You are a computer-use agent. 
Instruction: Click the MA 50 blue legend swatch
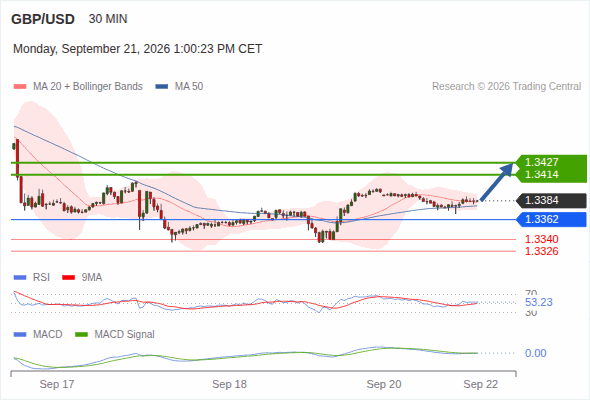(162, 87)
